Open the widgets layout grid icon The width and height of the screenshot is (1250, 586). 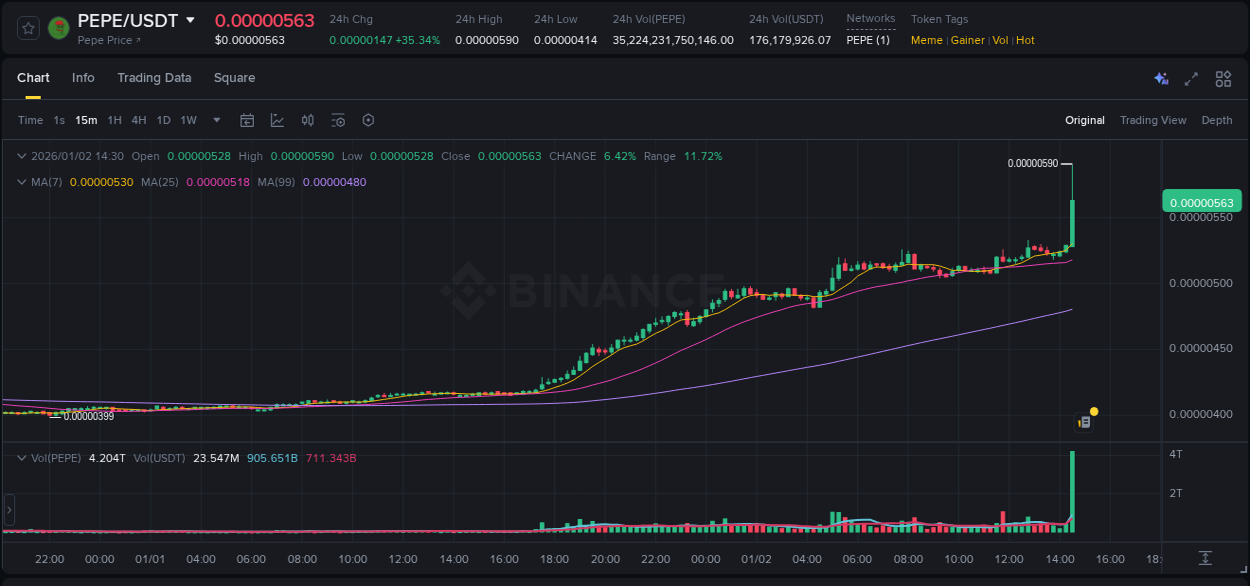[x=1222, y=78]
